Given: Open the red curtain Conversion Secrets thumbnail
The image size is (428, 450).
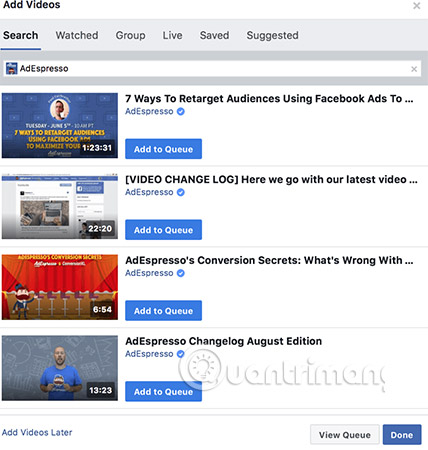Looking at the screenshot, I should pos(60,287).
